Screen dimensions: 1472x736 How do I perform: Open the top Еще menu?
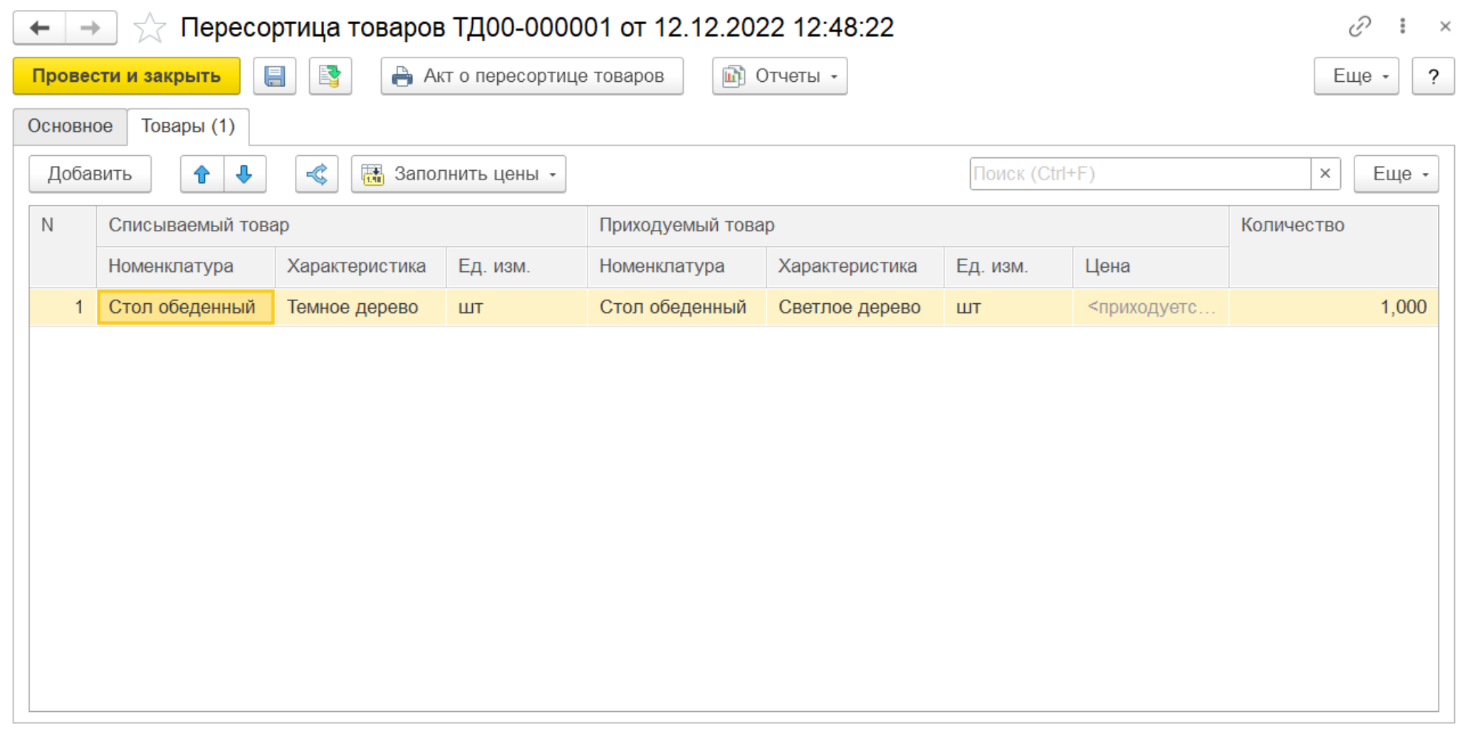1356,76
